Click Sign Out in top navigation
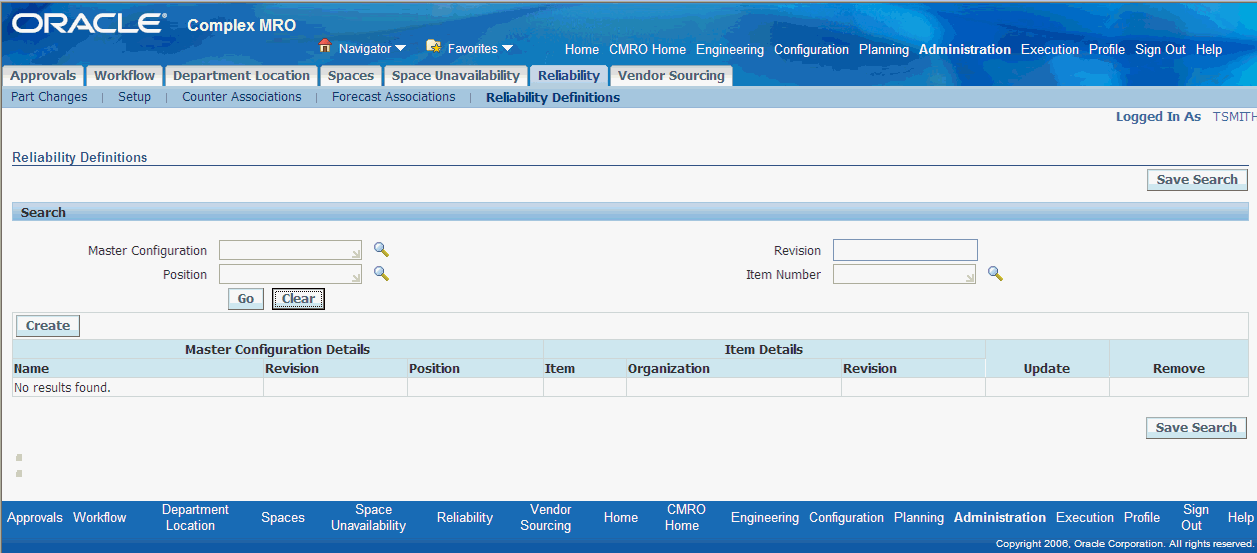 (1160, 50)
